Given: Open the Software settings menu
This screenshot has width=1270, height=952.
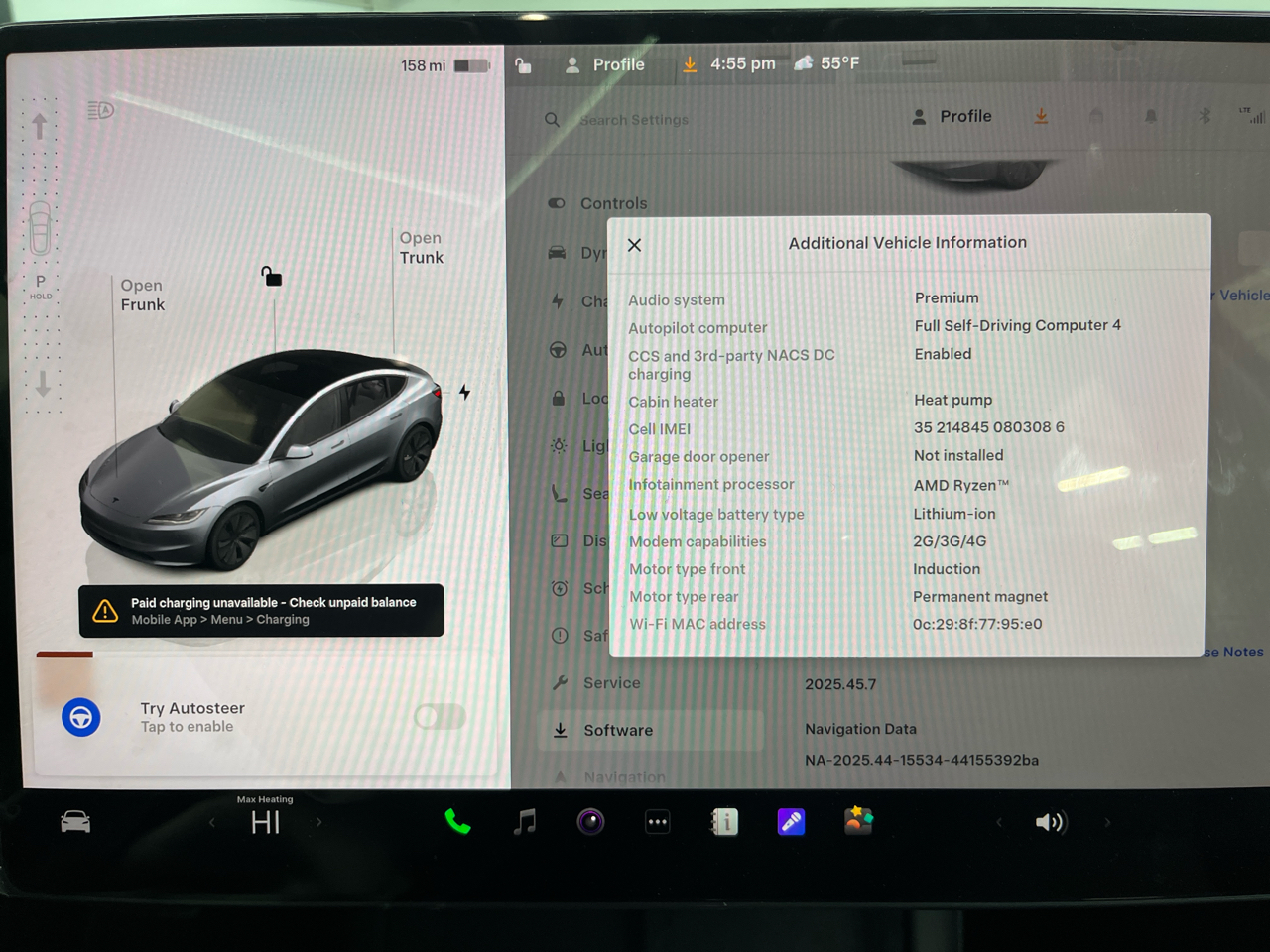Looking at the screenshot, I should click(617, 730).
